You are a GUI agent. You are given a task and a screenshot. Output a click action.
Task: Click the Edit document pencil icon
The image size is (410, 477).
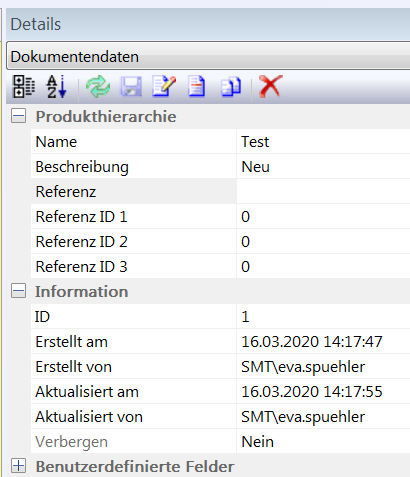(164, 86)
